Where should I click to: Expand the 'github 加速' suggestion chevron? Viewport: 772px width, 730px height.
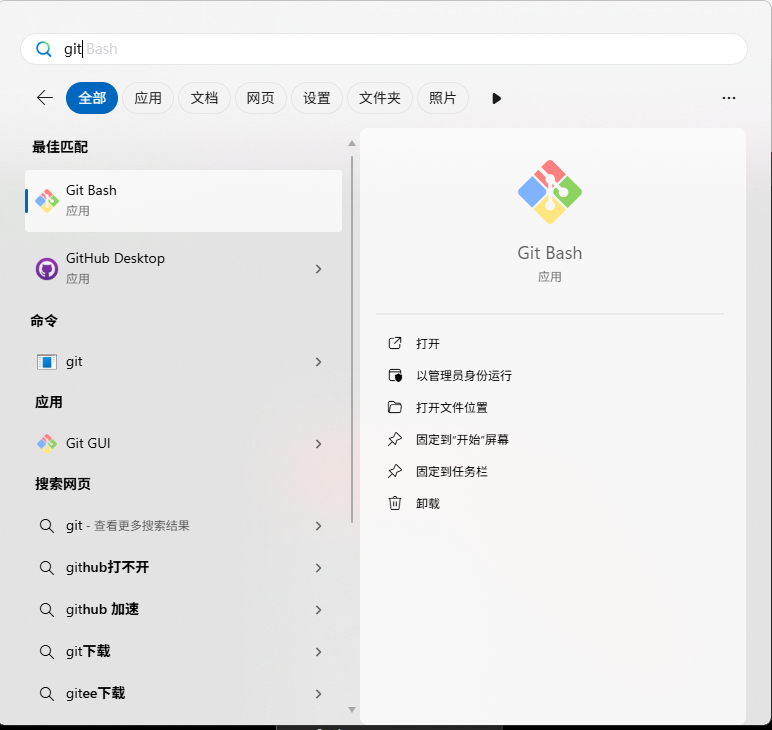[318, 610]
